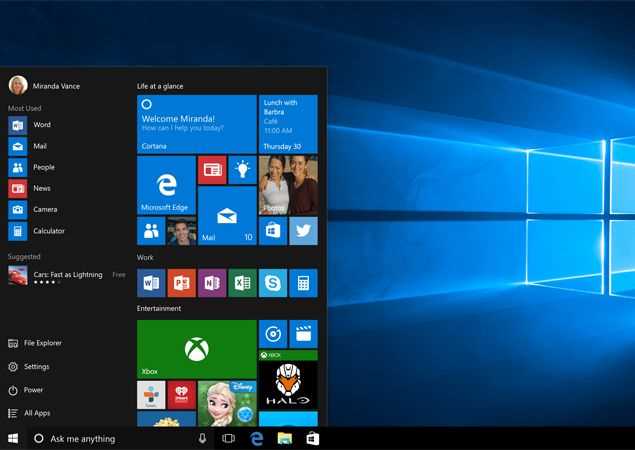Launch the PowerPoint tile
Image resolution: width=635 pixels, height=450 pixels.
(182, 283)
